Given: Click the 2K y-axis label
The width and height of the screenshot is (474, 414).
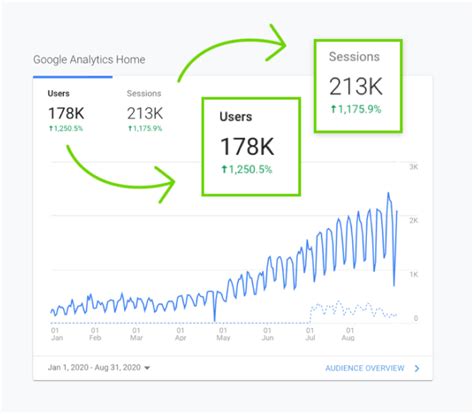Looking at the screenshot, I should pos(414,220).
